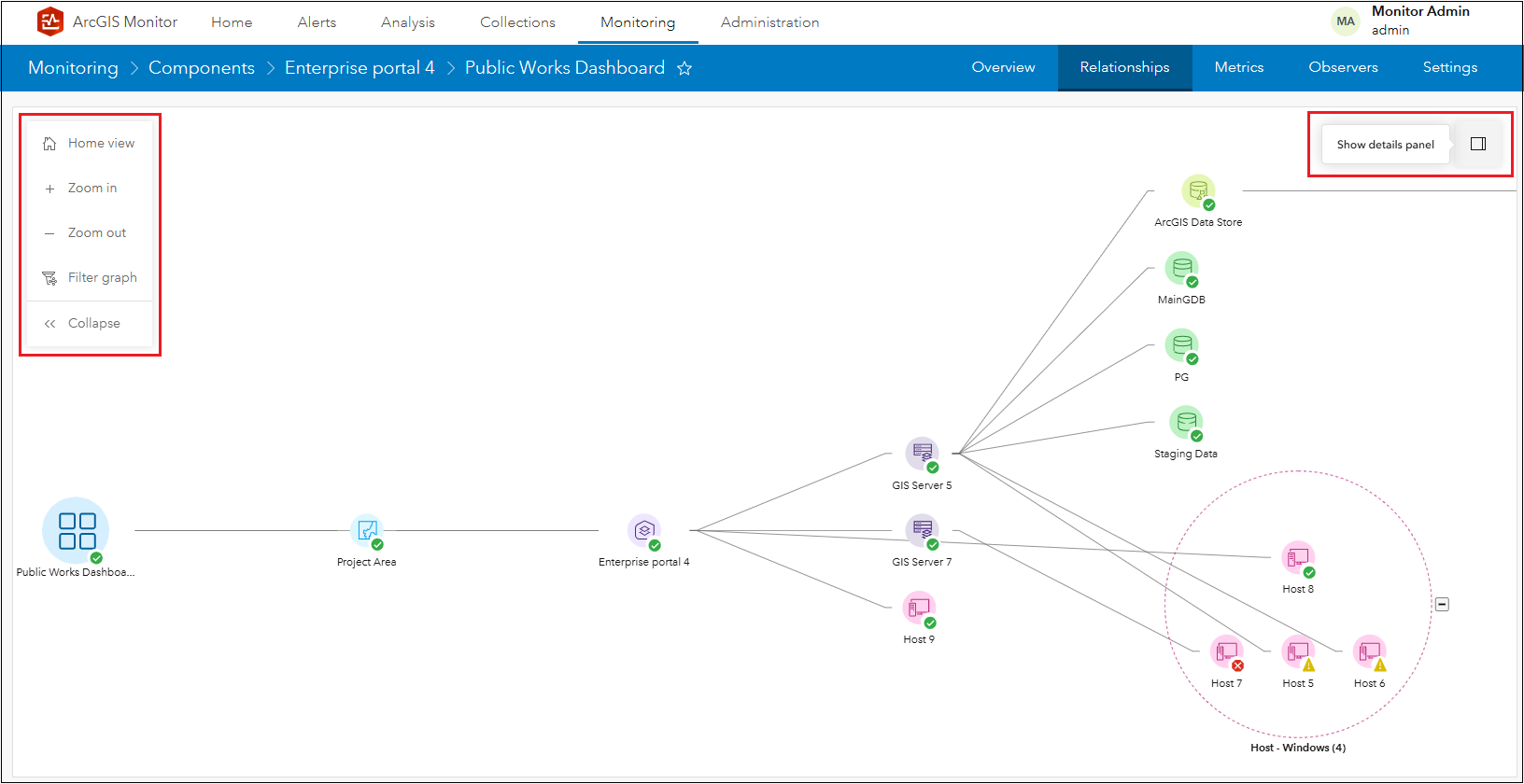Click the GIS Server 7 label
The image size is (1524, 784).
(922, 562)
